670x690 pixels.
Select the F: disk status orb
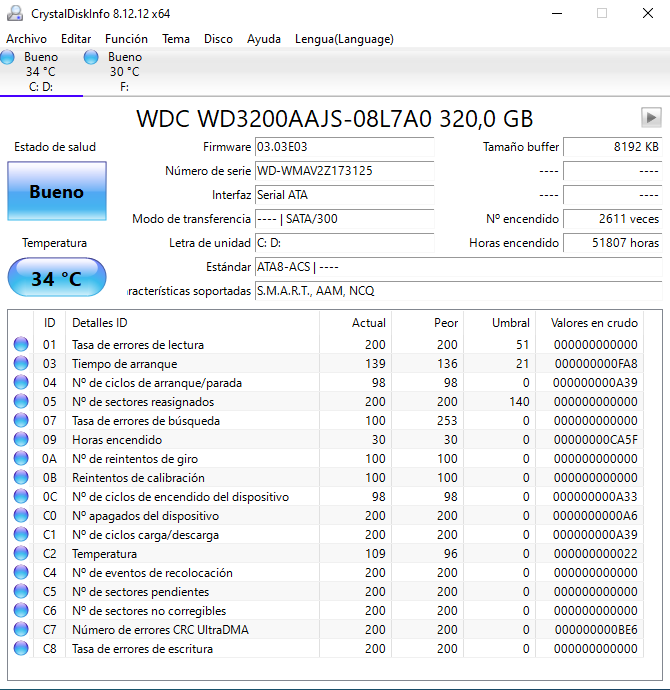point(91,58)
